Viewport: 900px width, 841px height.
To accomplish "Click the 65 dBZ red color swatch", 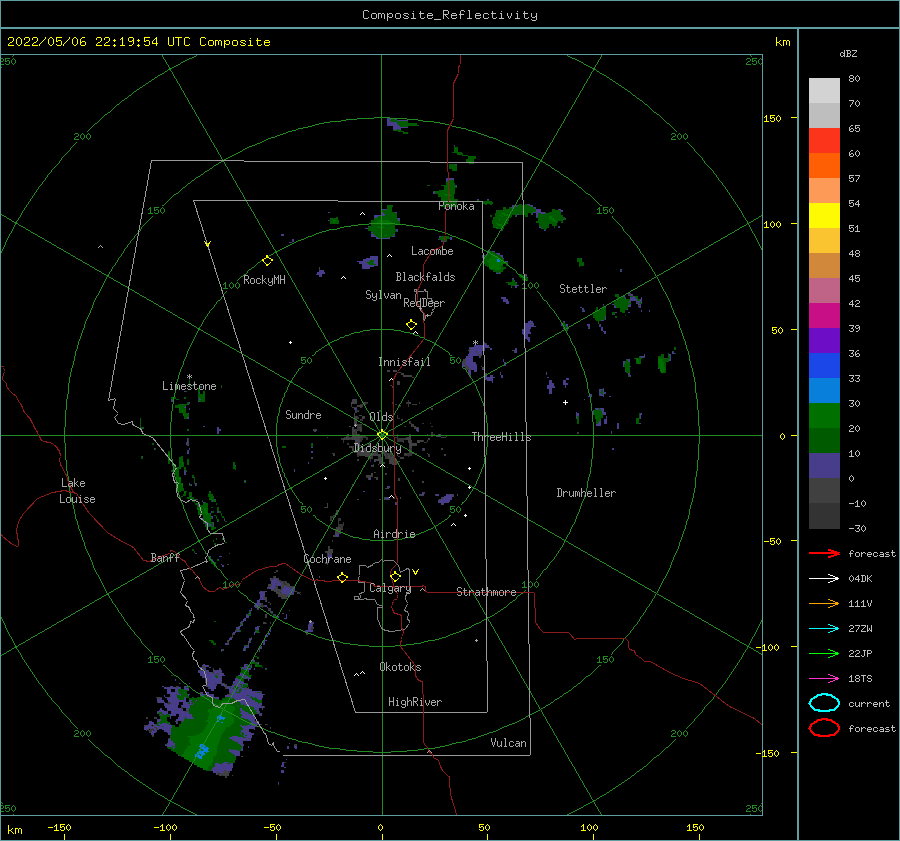I will [824, 140].
